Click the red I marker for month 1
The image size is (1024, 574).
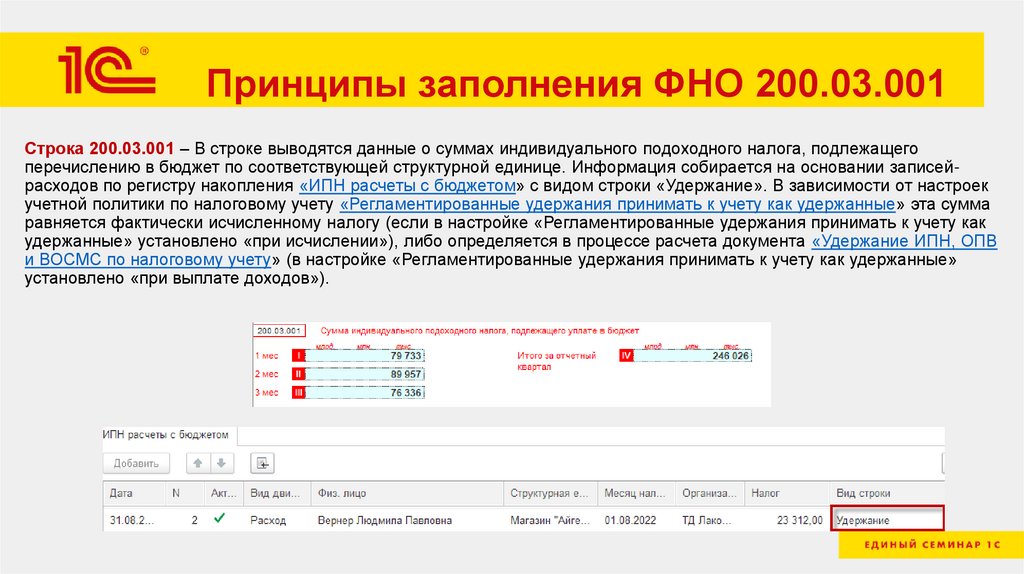[x=297, y=356]
